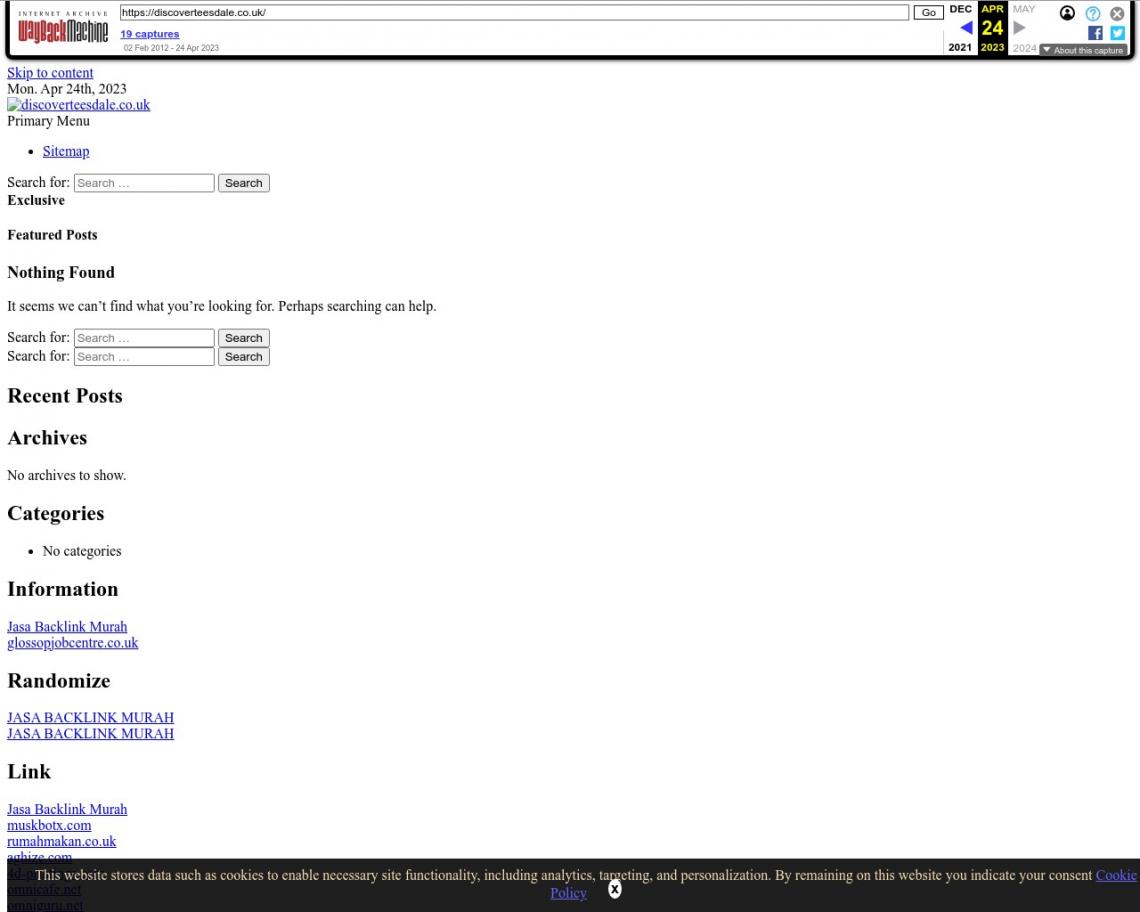Expand the About this capture dropdown

[x=1083, y=50]
